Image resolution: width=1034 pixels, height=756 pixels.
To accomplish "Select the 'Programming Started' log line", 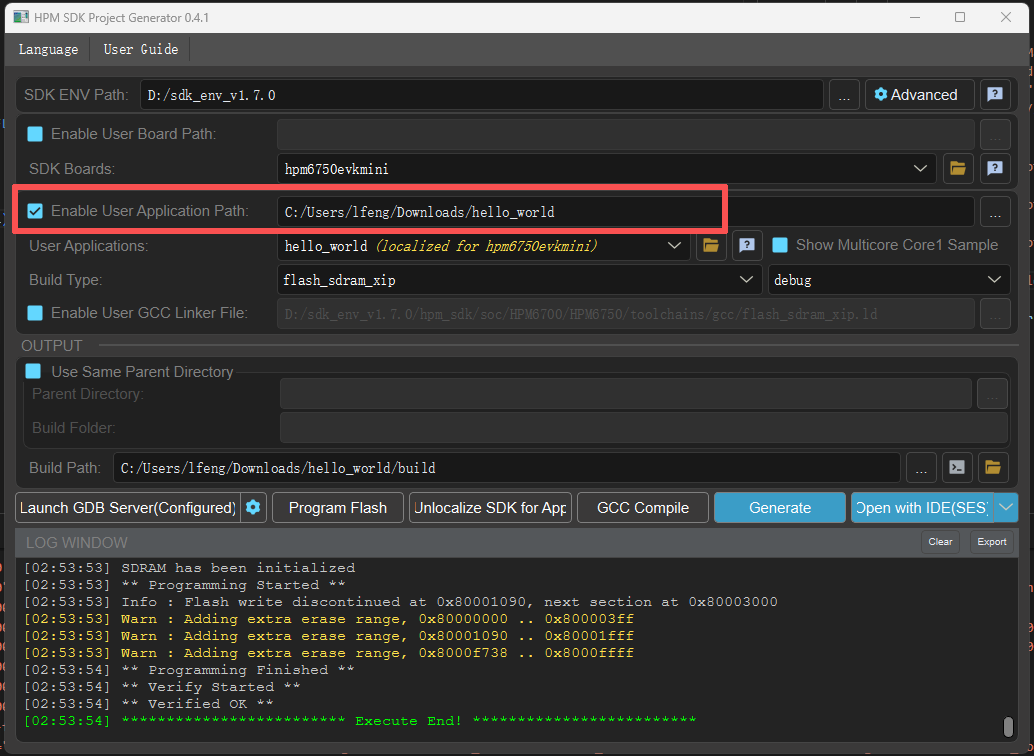I will (x=185, y=585).
